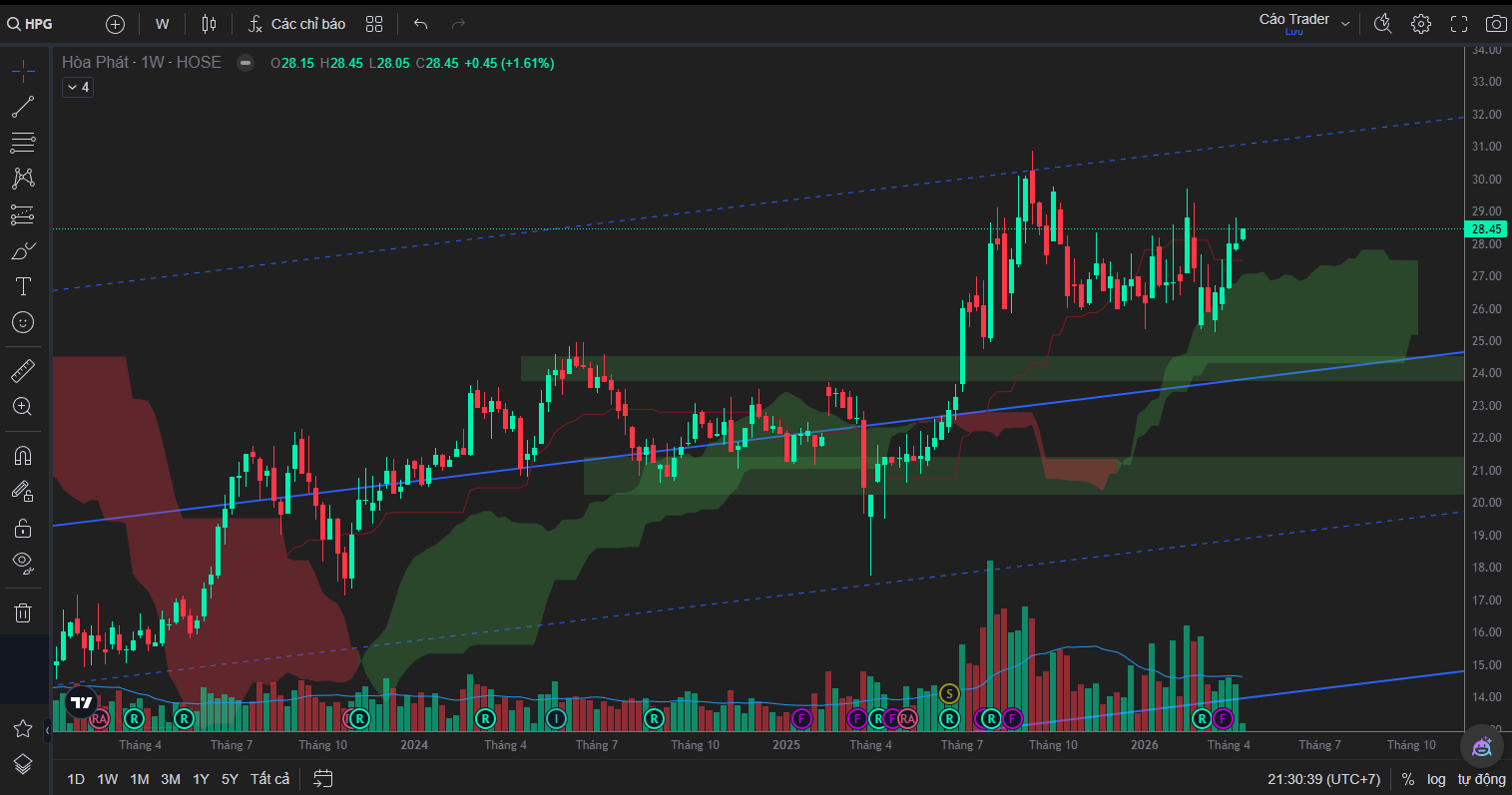Select the 3M date range
This screenshot has width=1512, height=795.
(171, 779)
